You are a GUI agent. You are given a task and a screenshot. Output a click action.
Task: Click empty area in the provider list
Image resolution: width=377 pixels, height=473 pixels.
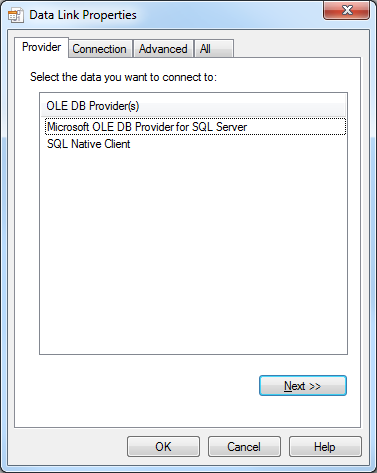tap(193, 253)
